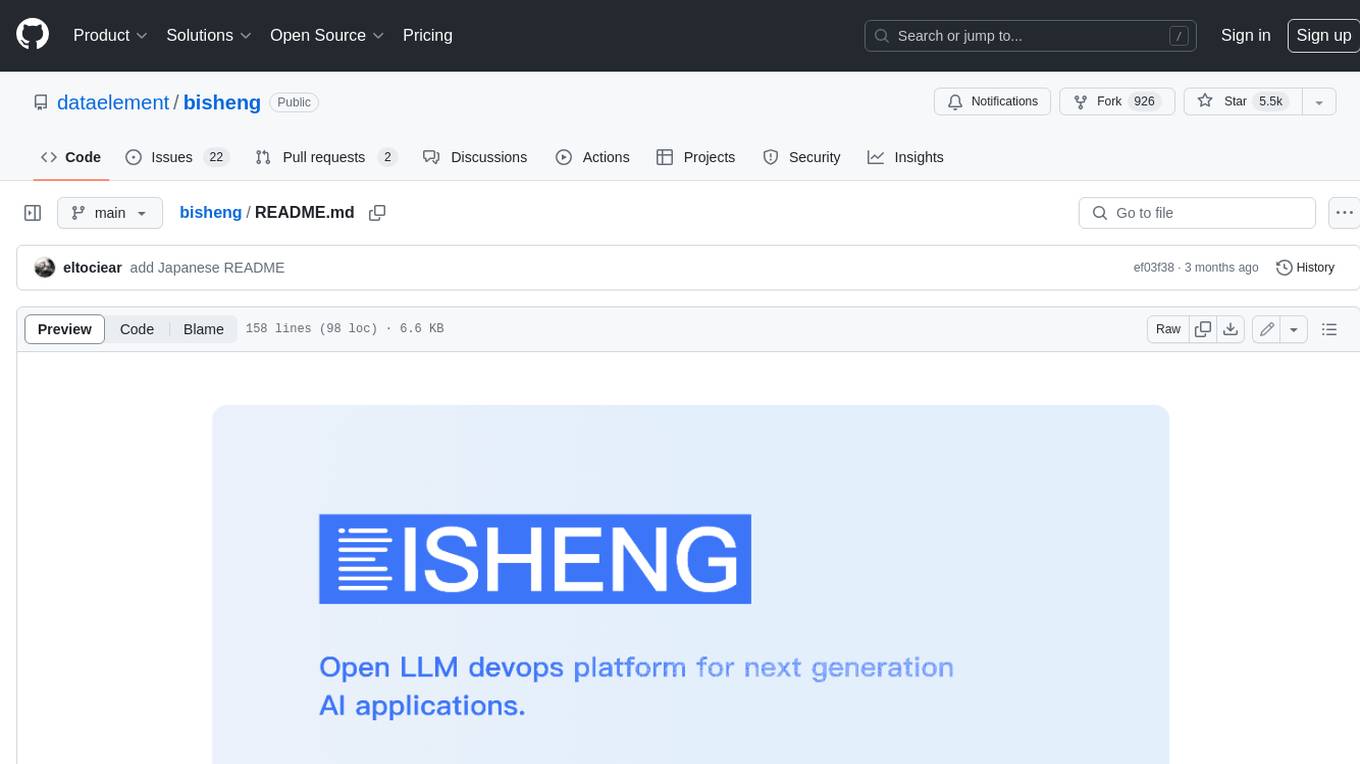Edit the file with pencil icon
The height and width of the screenshot is (764, 1360).
pyautogui.click(x=1267, y=329)
